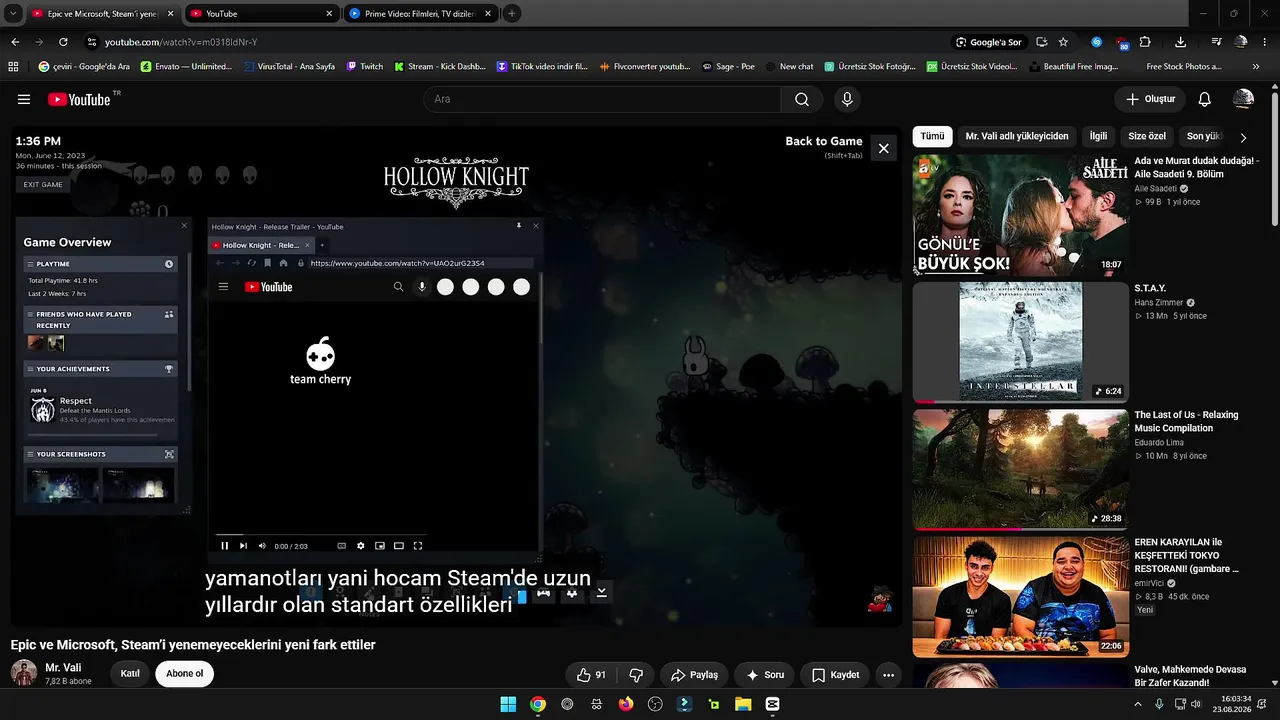Open the Eren Karayılan Tokyo video thumbnail
Image resolution: width=1280 pixels, height=720 pixels.
(1020, 597)
